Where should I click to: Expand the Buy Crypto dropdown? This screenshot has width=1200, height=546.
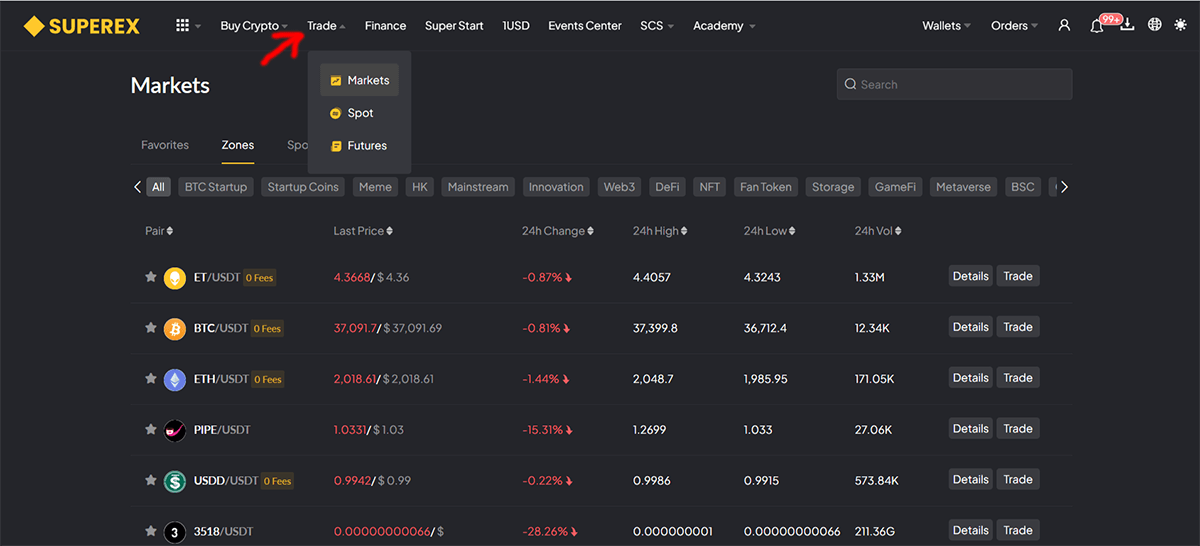coord(254,26)
